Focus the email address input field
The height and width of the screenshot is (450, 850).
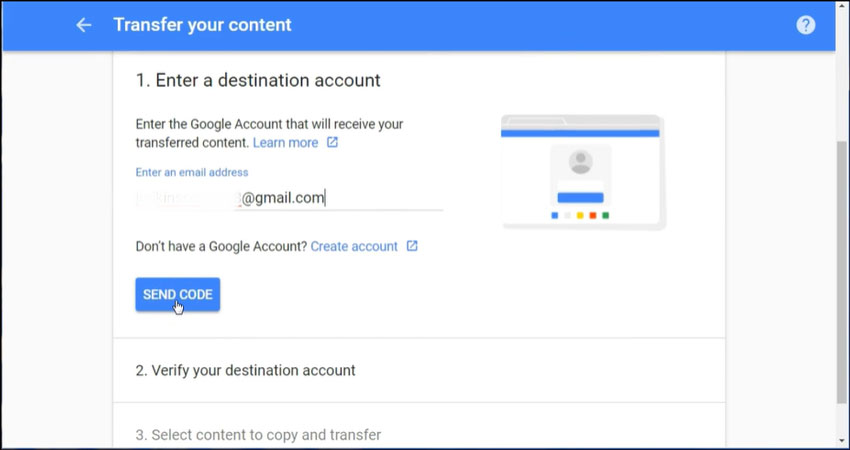click(289, 198)
